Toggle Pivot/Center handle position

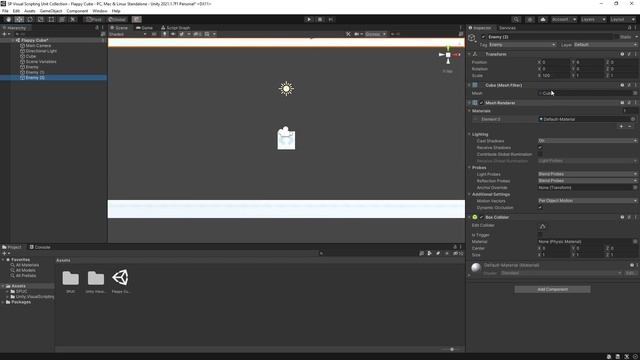(x=94, y=19)
